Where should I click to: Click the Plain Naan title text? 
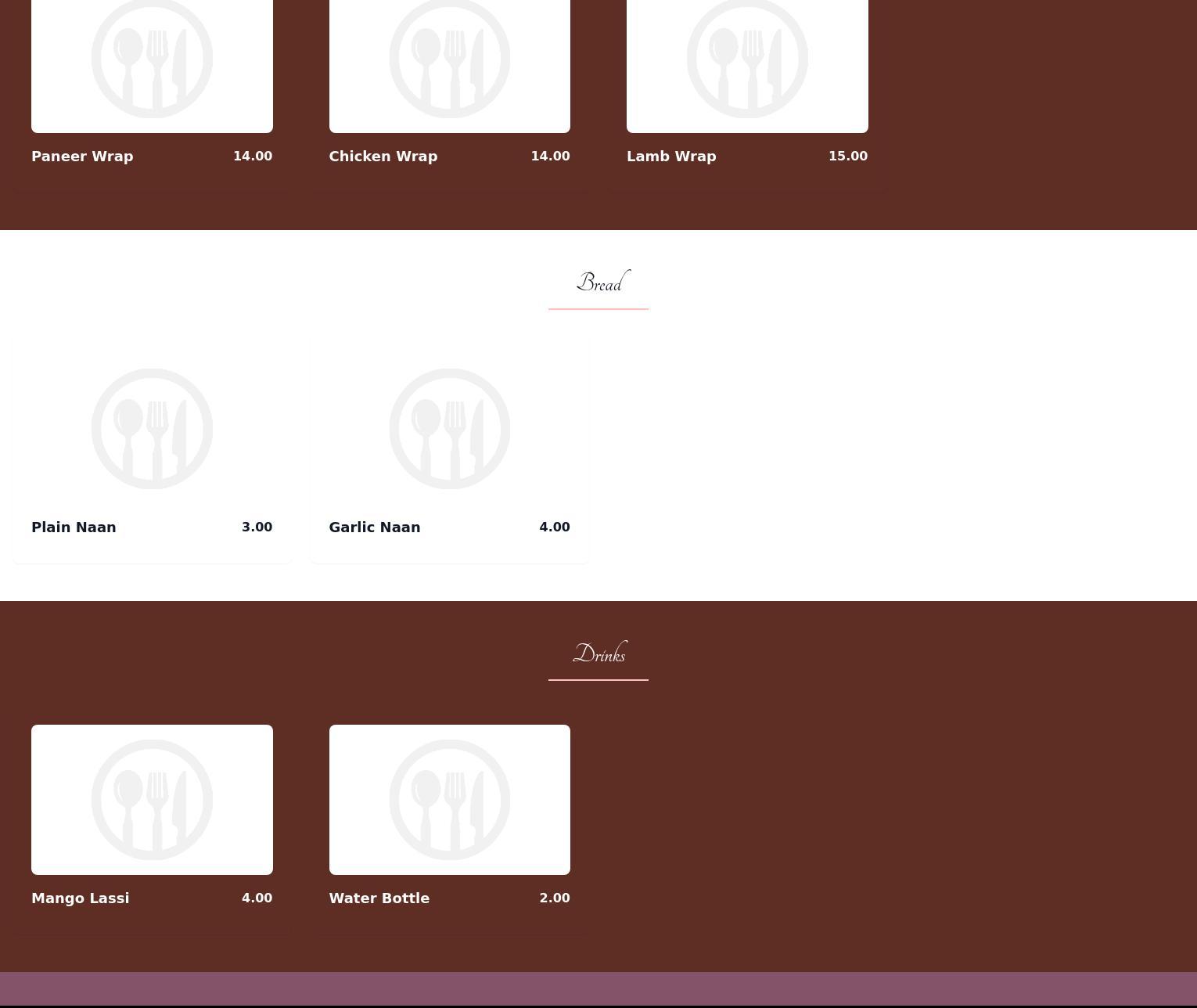(74, 527)
